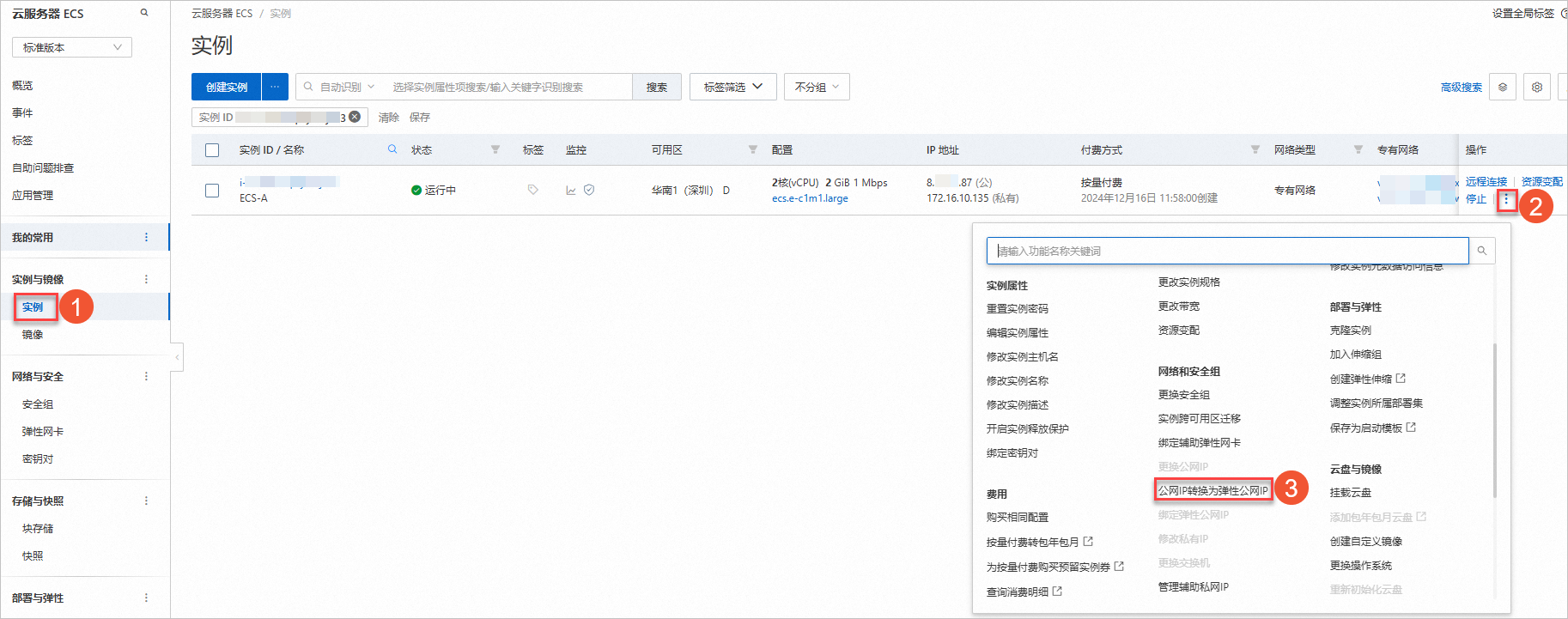Screen dimensions: 1568x619
Task: Click external link icon beside 保存为启动模板
Action: [x=1411, y=428]
